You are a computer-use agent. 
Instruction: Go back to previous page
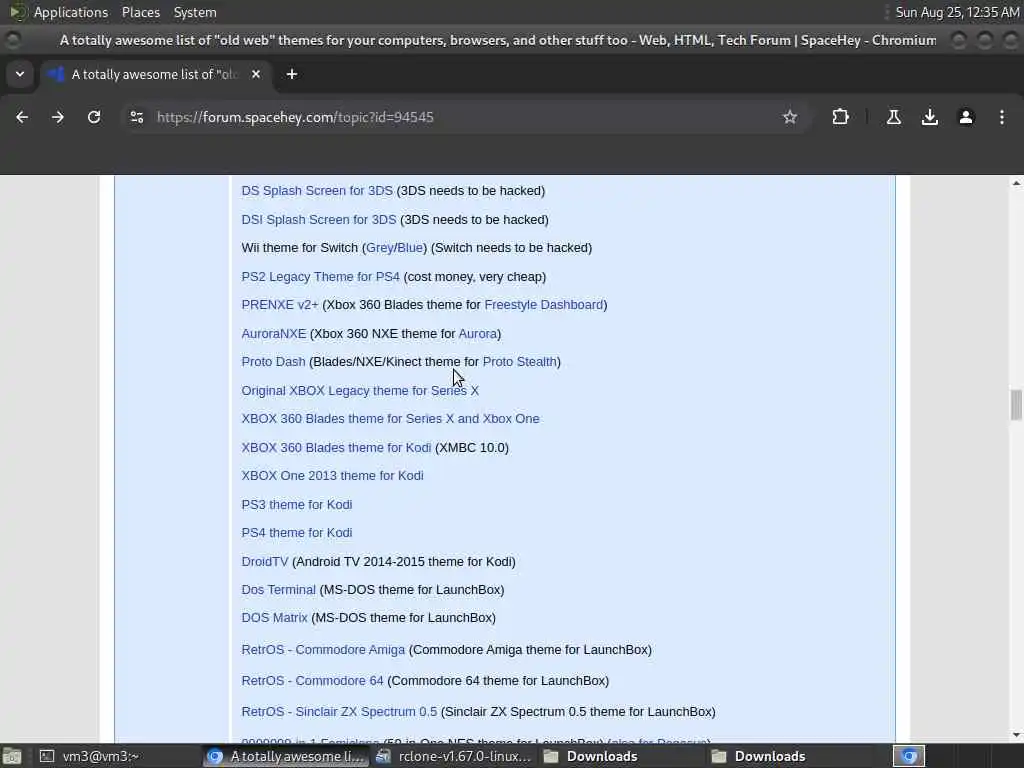pos(22,118)
